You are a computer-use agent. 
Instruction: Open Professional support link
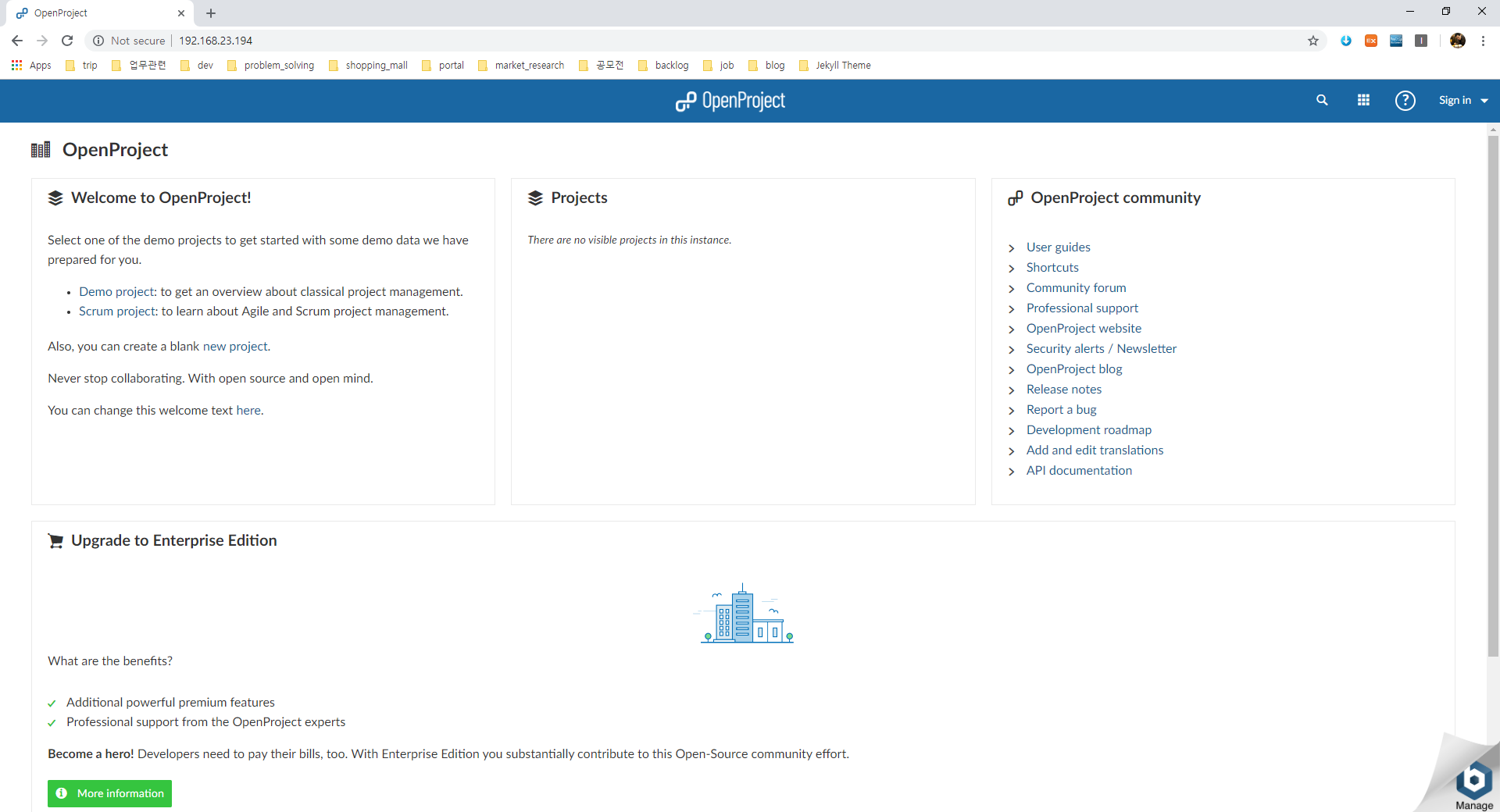pyautogui.click(x=1082, y=308)
